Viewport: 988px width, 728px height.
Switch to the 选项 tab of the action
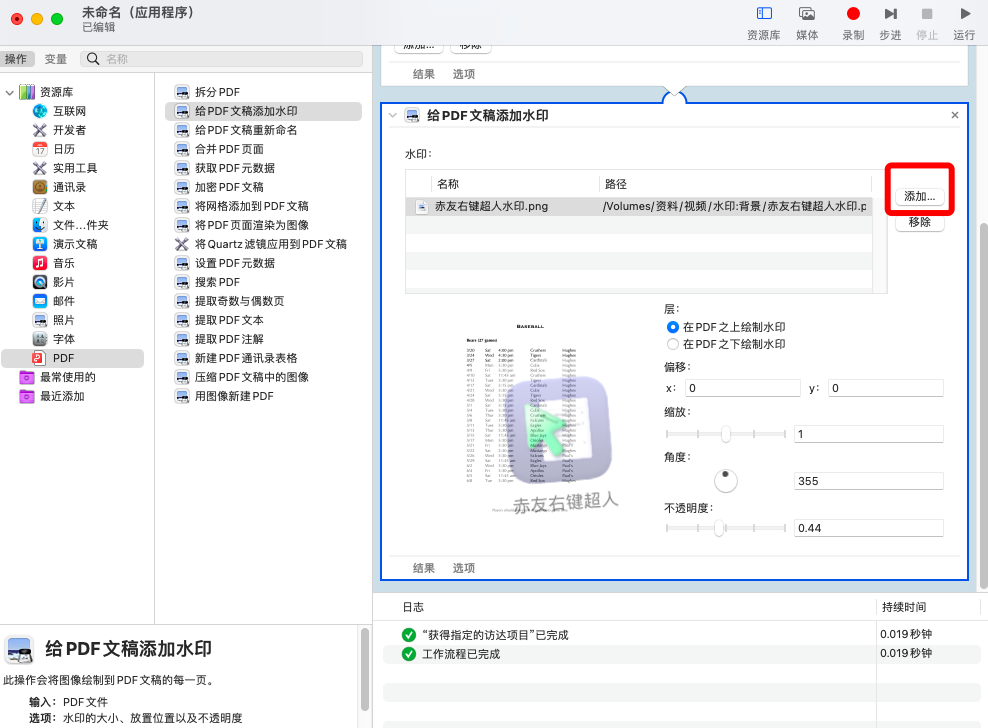(463, 567)
